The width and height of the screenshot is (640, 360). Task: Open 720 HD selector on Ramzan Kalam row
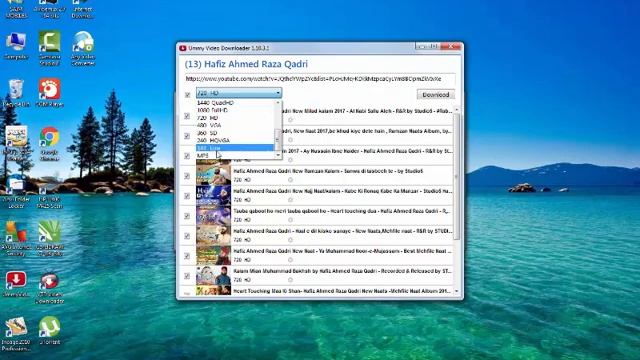click(x=242, y=180)
